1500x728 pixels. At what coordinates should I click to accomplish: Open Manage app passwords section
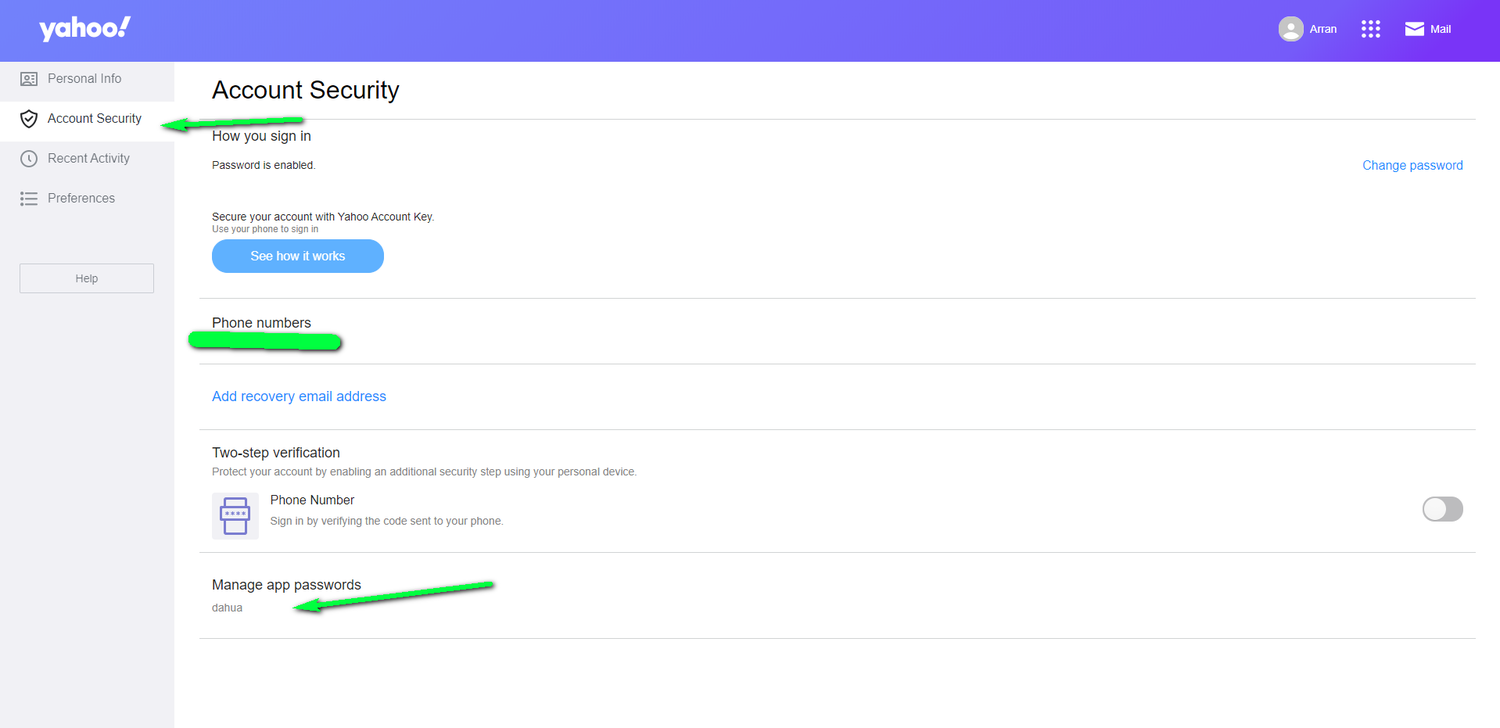[x=286, y=585]
